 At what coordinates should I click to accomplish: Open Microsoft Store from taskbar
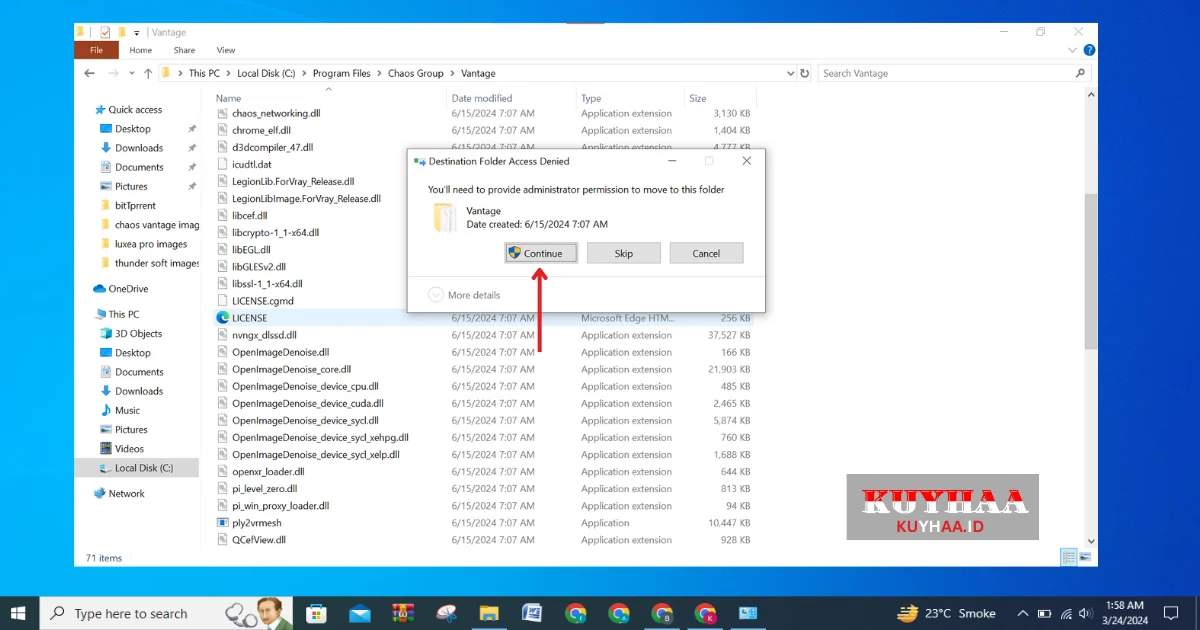click(x=316, y=613)
